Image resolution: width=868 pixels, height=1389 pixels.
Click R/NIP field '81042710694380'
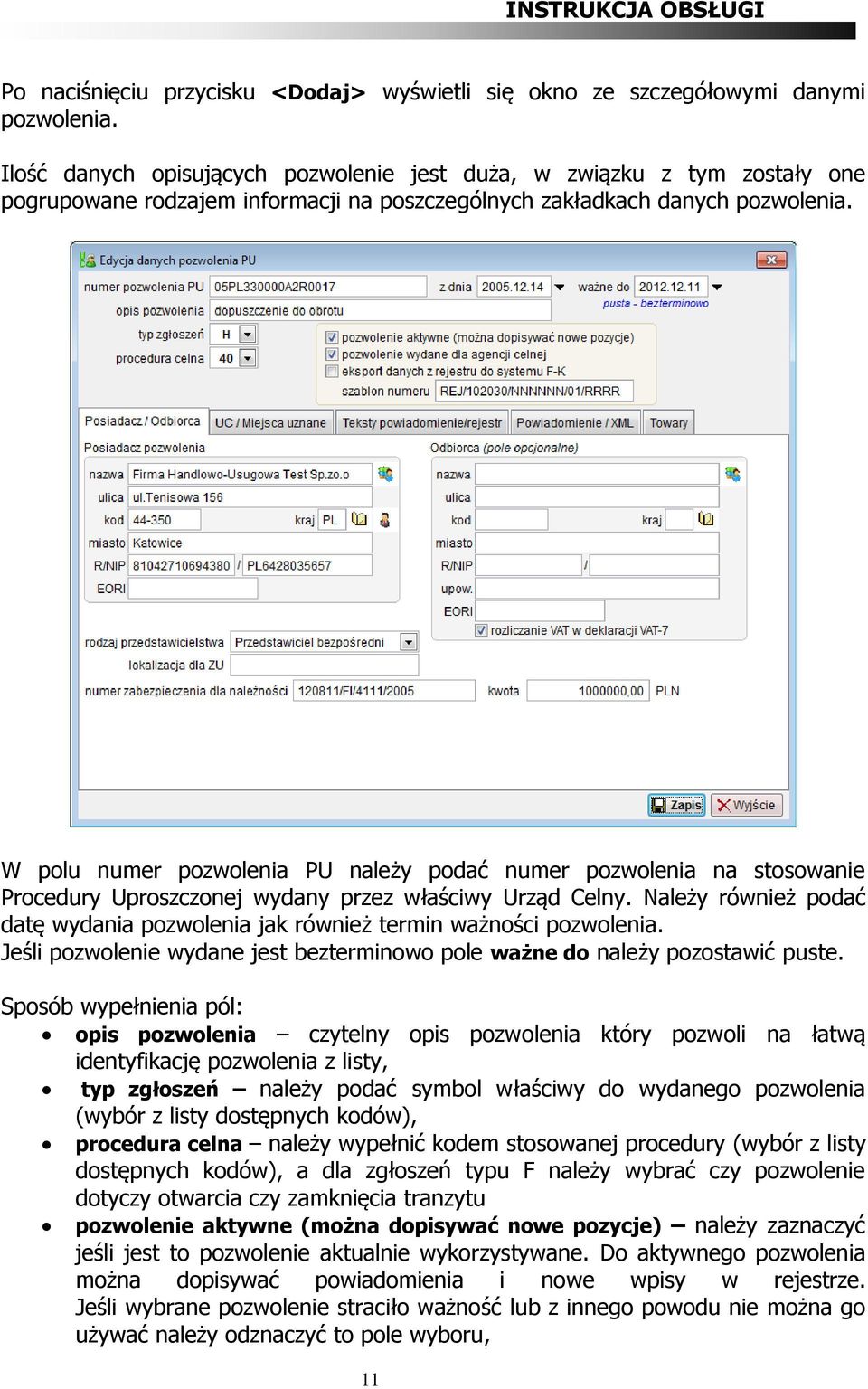click(x=182, y=565)
